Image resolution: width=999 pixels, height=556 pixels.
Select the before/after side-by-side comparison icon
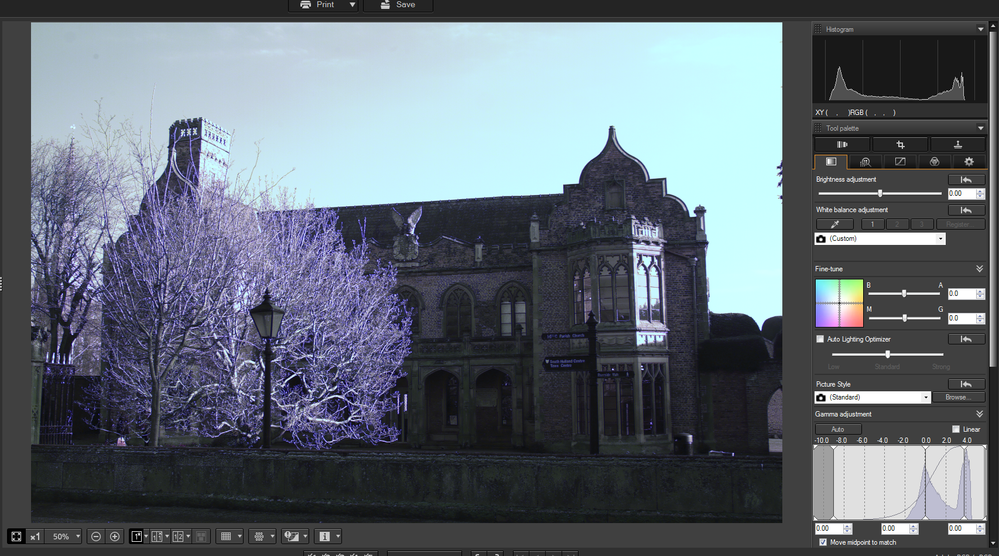point(157,536)
